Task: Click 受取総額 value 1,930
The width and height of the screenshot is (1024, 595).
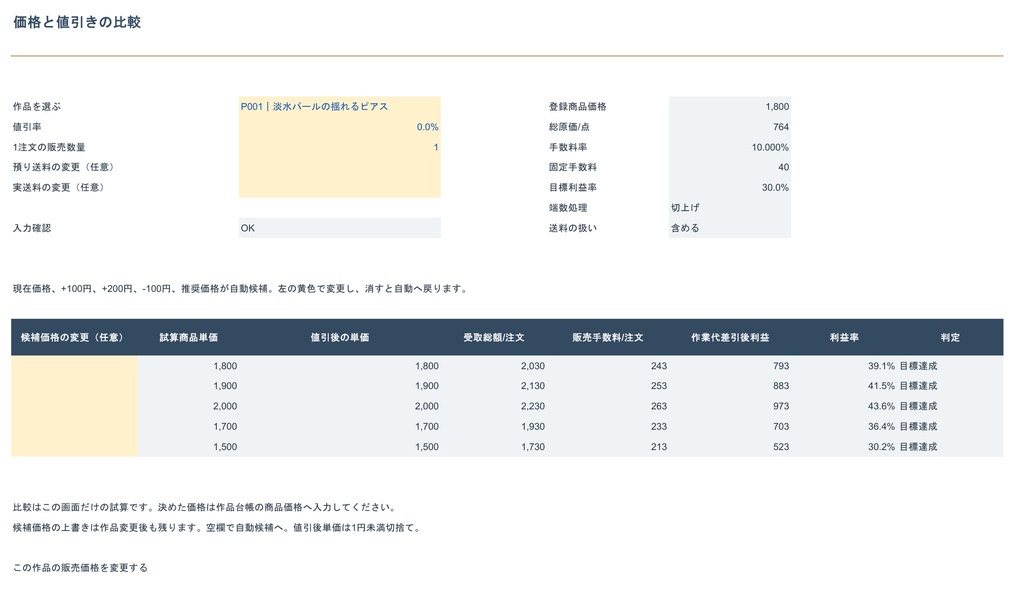Action: (x=533, y=426)
